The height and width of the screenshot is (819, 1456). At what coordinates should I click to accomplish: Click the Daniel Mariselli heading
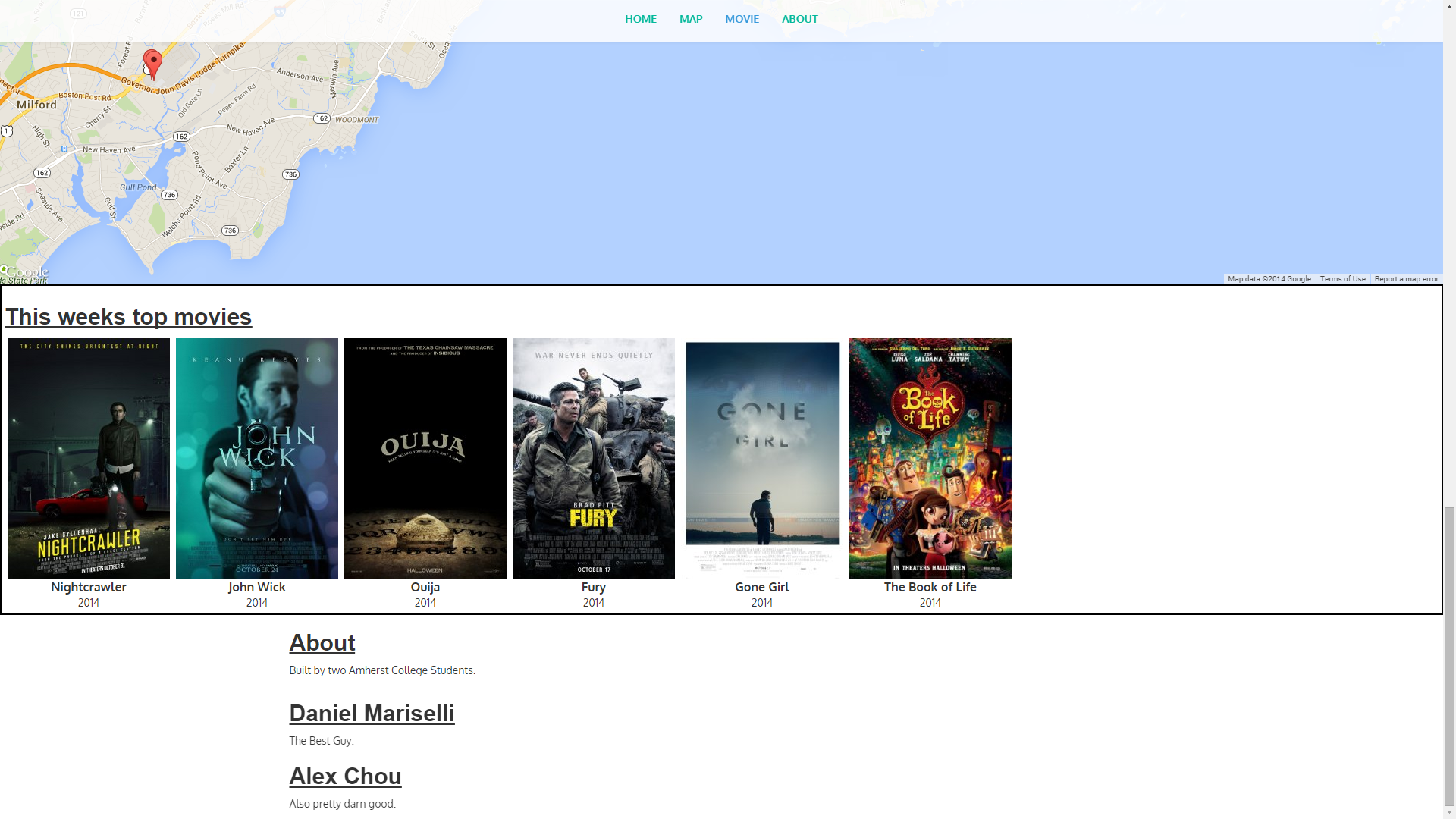372,714
